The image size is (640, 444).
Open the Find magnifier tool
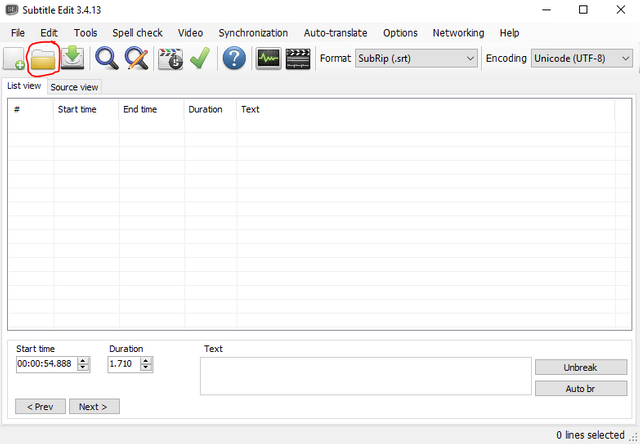107,58
